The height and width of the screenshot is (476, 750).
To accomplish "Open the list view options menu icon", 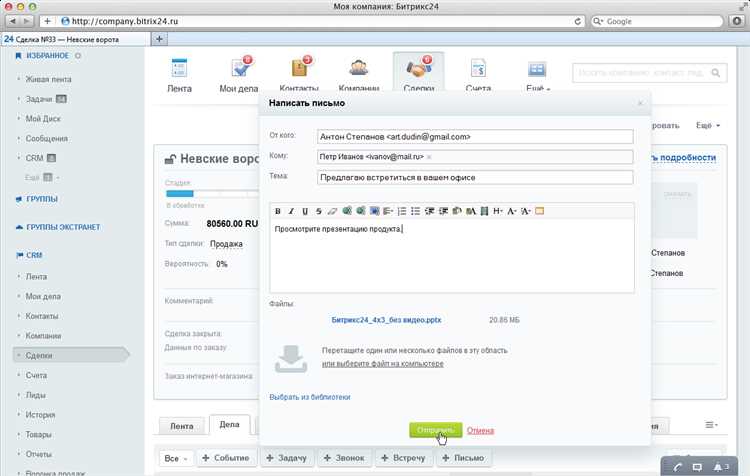I will click(711, 425).
